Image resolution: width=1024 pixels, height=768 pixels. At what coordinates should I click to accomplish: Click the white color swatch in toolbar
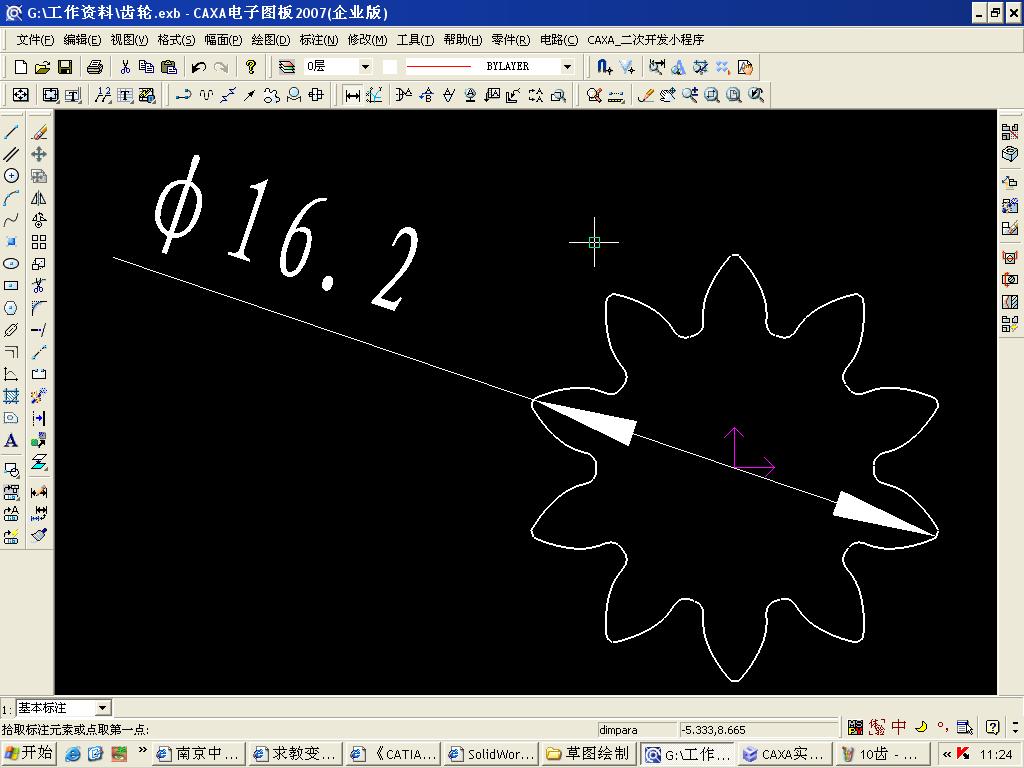point(390,67)
